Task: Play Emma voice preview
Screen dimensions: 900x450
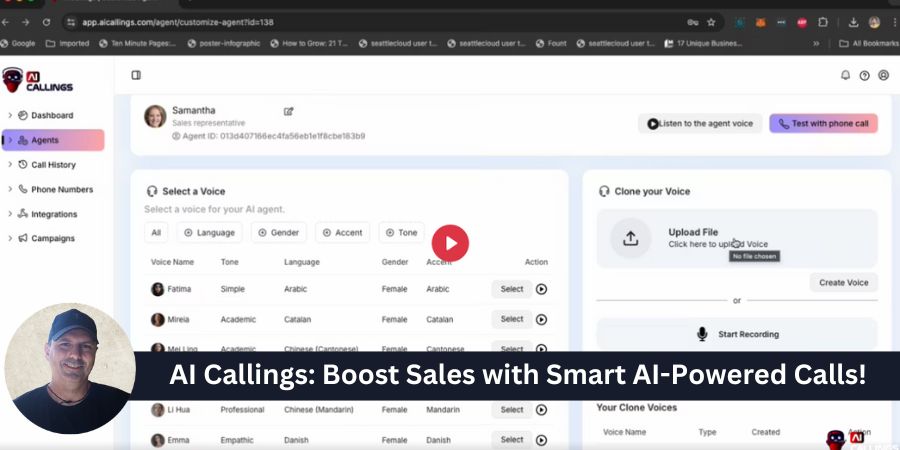Action: click(541, 440)
